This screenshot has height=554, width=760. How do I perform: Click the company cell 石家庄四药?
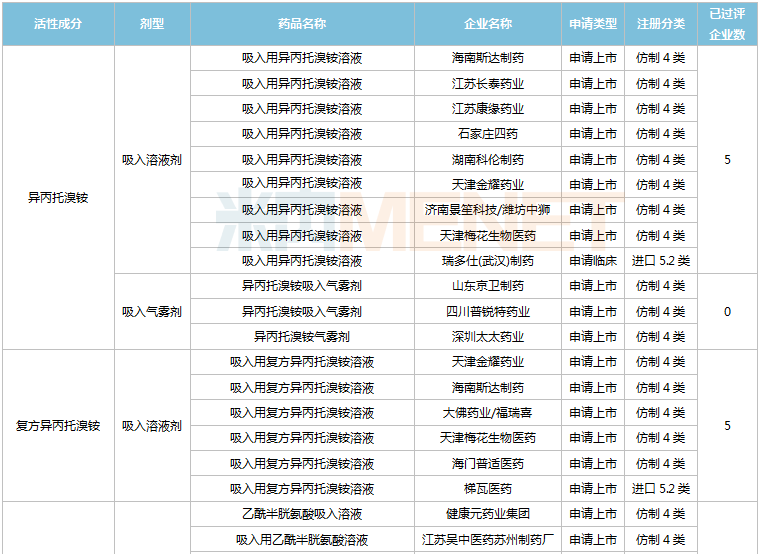[x=488, y=134]
